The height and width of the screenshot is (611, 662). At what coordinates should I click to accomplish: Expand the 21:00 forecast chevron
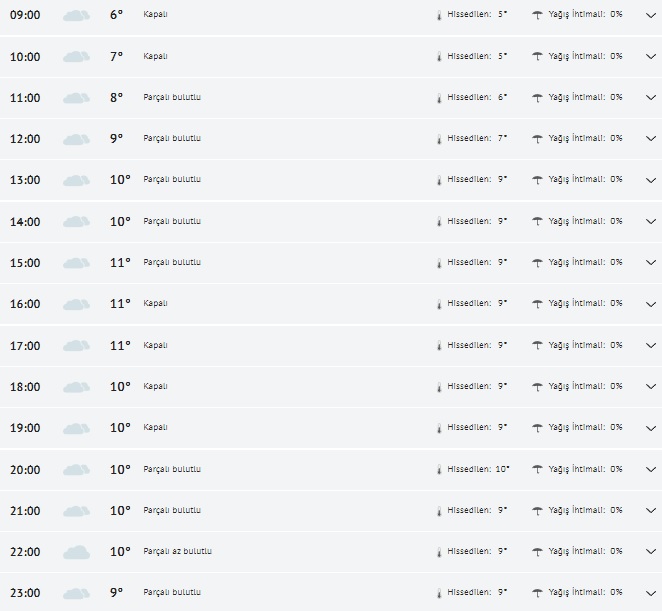[x=650, y=510]
